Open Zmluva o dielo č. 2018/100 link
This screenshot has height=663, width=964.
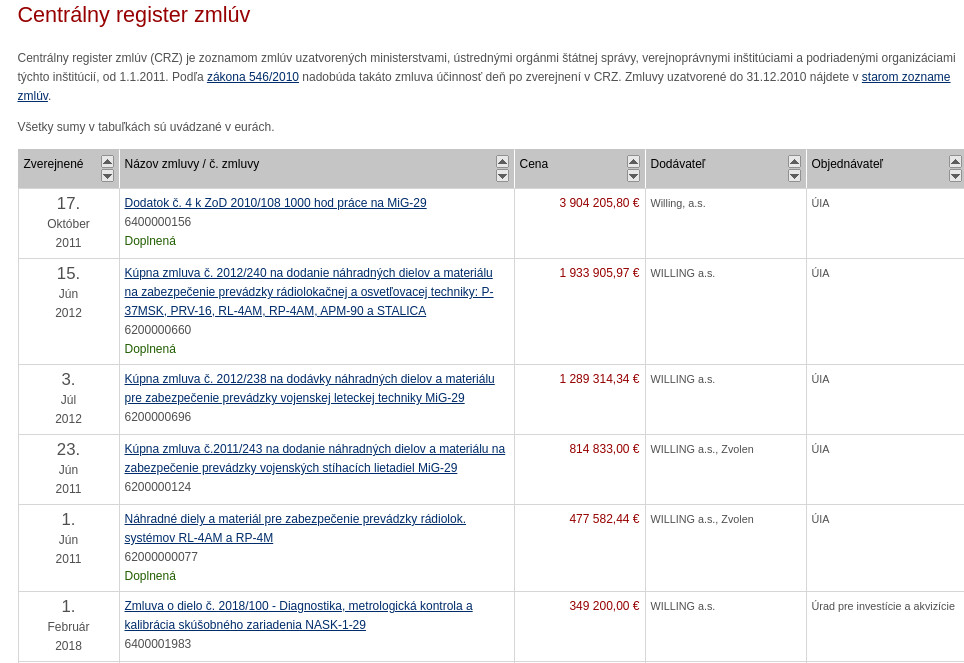click(x=298, y=606)
